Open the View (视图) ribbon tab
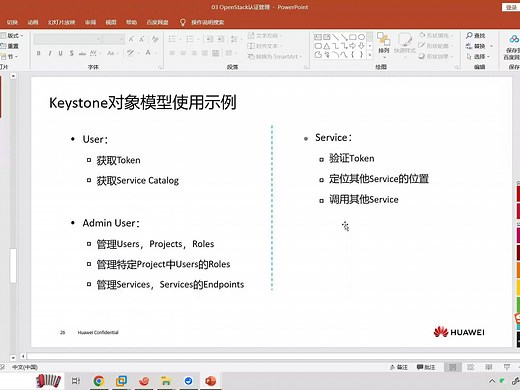This screenshot has height=390, width=520. coord(111,22)
